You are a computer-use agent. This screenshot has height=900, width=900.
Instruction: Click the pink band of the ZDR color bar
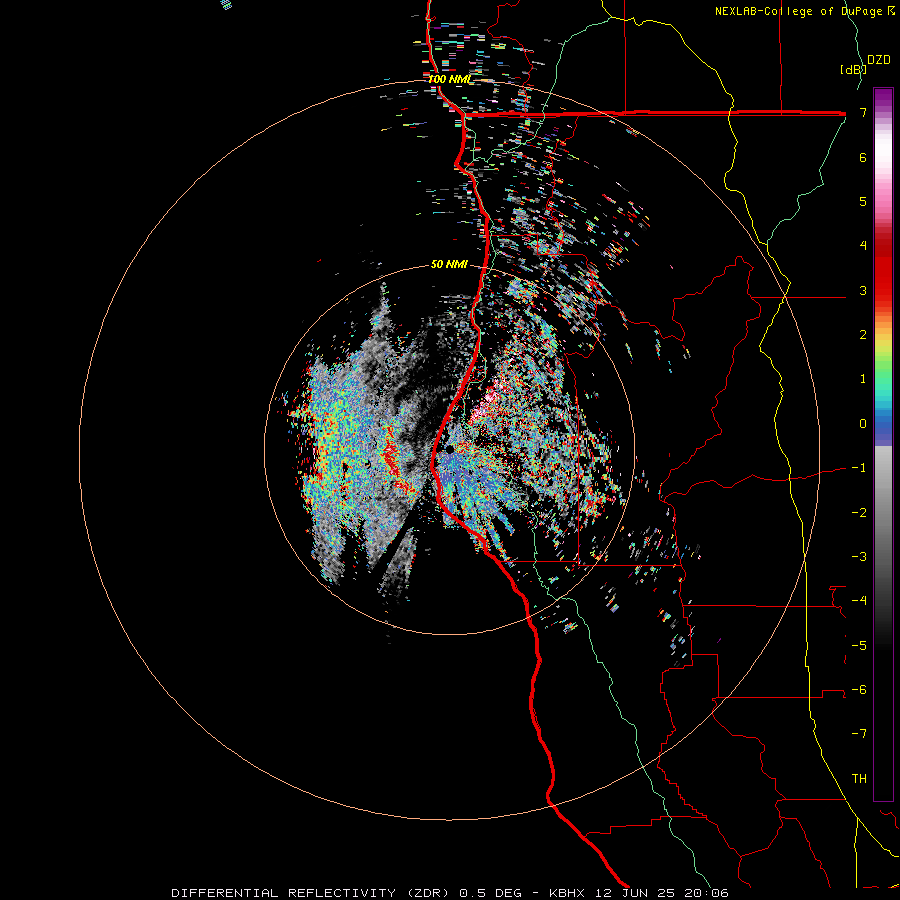click(883, 195)
